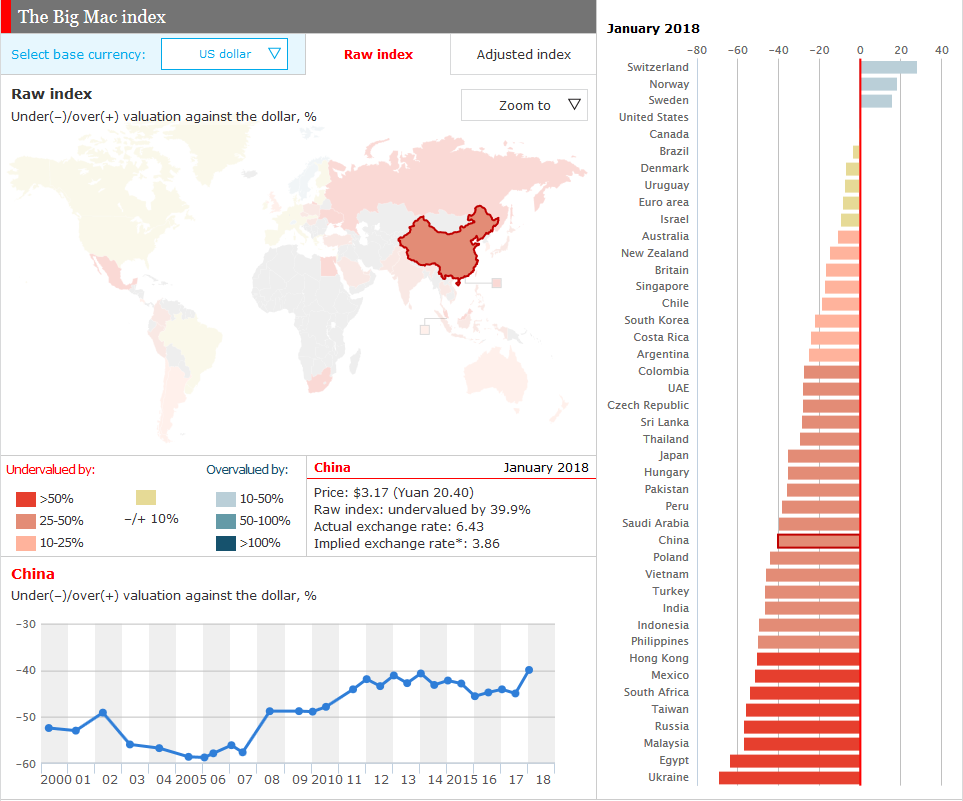Image resolution: width=963 pixels, height=801 pixels.
Task: Click the Canada country label
Action: [669, 134]
